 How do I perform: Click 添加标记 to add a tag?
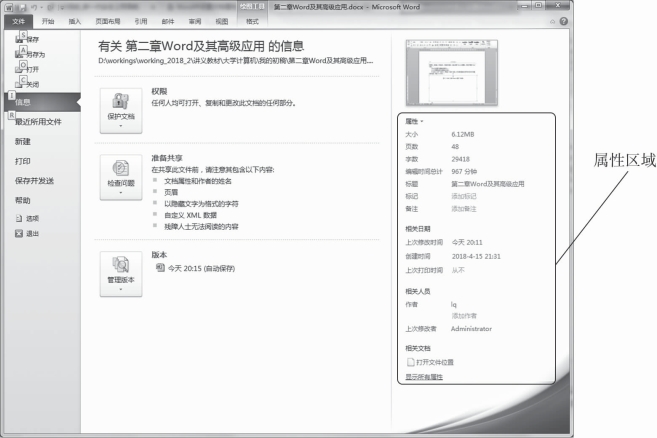[x=464, y=196]
